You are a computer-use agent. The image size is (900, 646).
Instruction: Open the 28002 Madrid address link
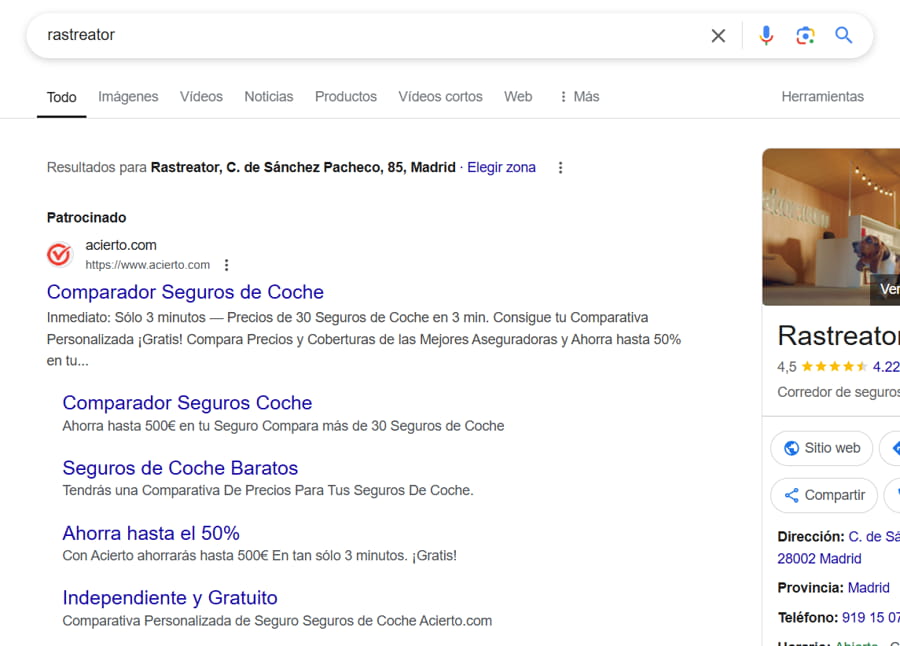pos(819,559)
